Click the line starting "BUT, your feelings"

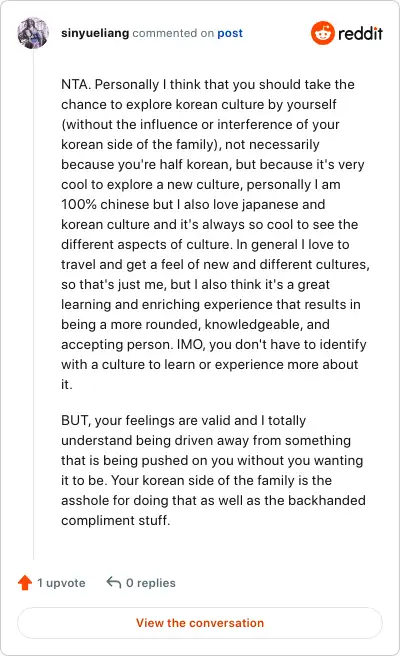point(183,420)
